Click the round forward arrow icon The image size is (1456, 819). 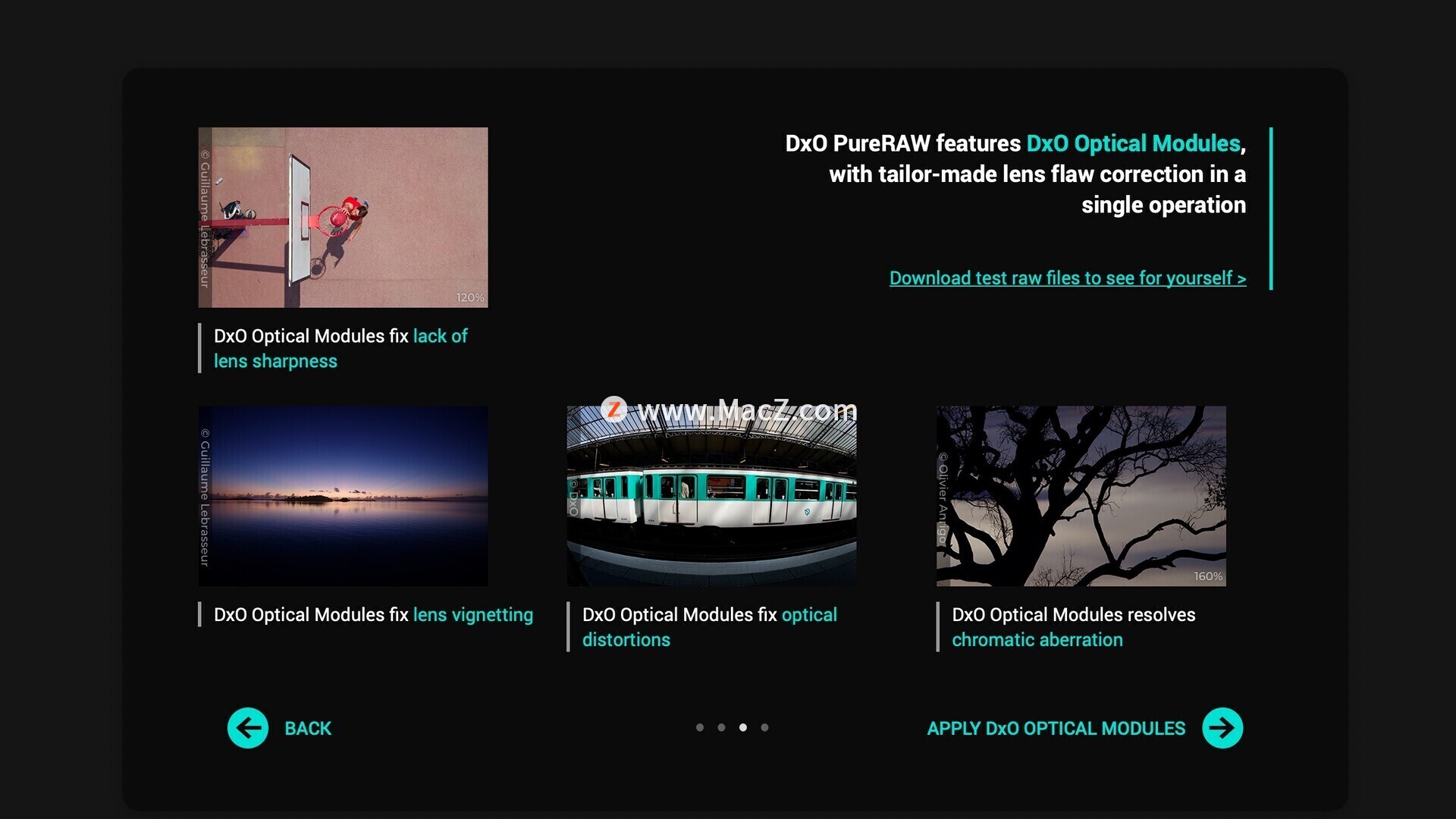pos(1222,728)
